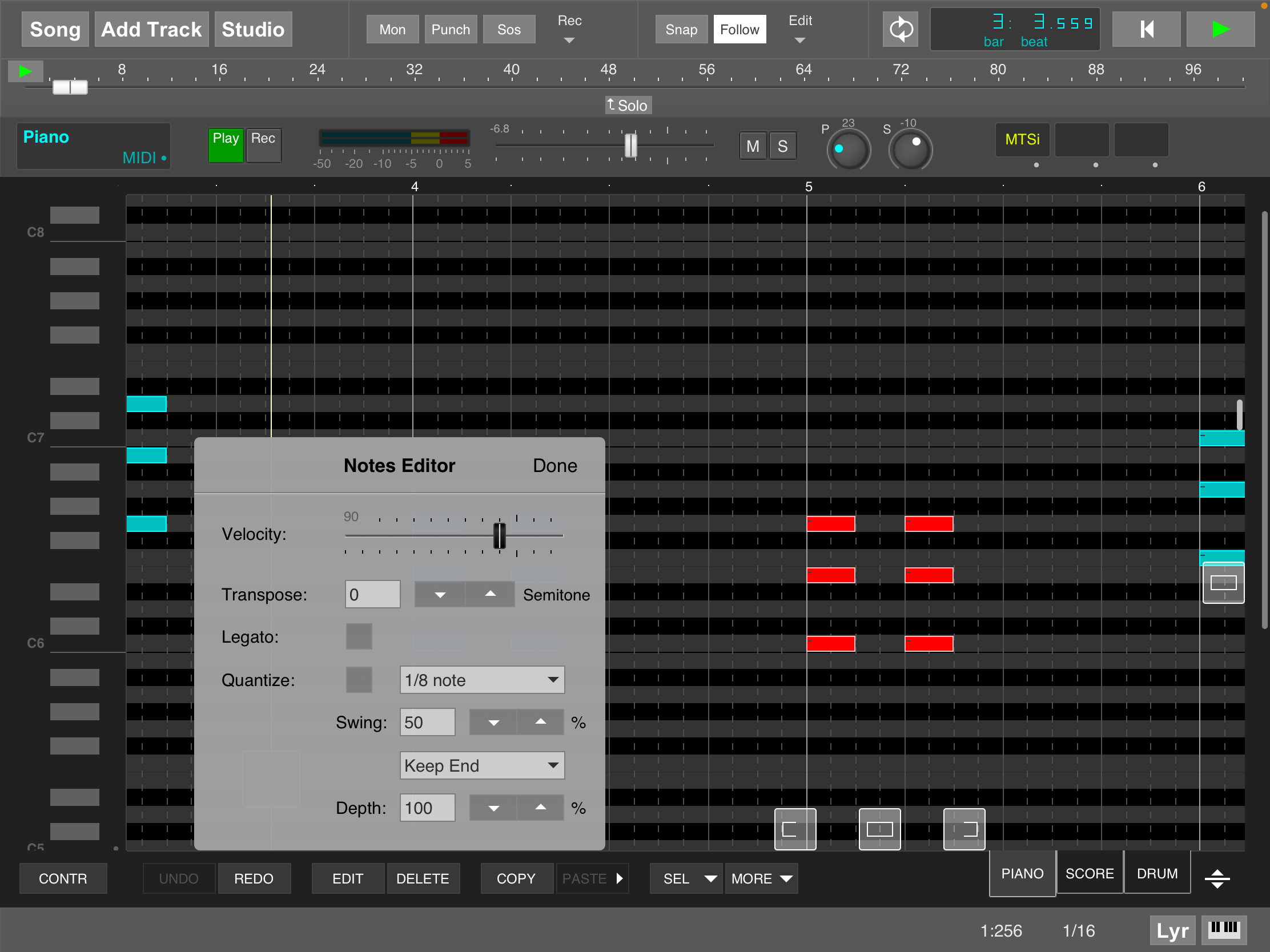Enable Punch recording mode

(x=451, y=29)
